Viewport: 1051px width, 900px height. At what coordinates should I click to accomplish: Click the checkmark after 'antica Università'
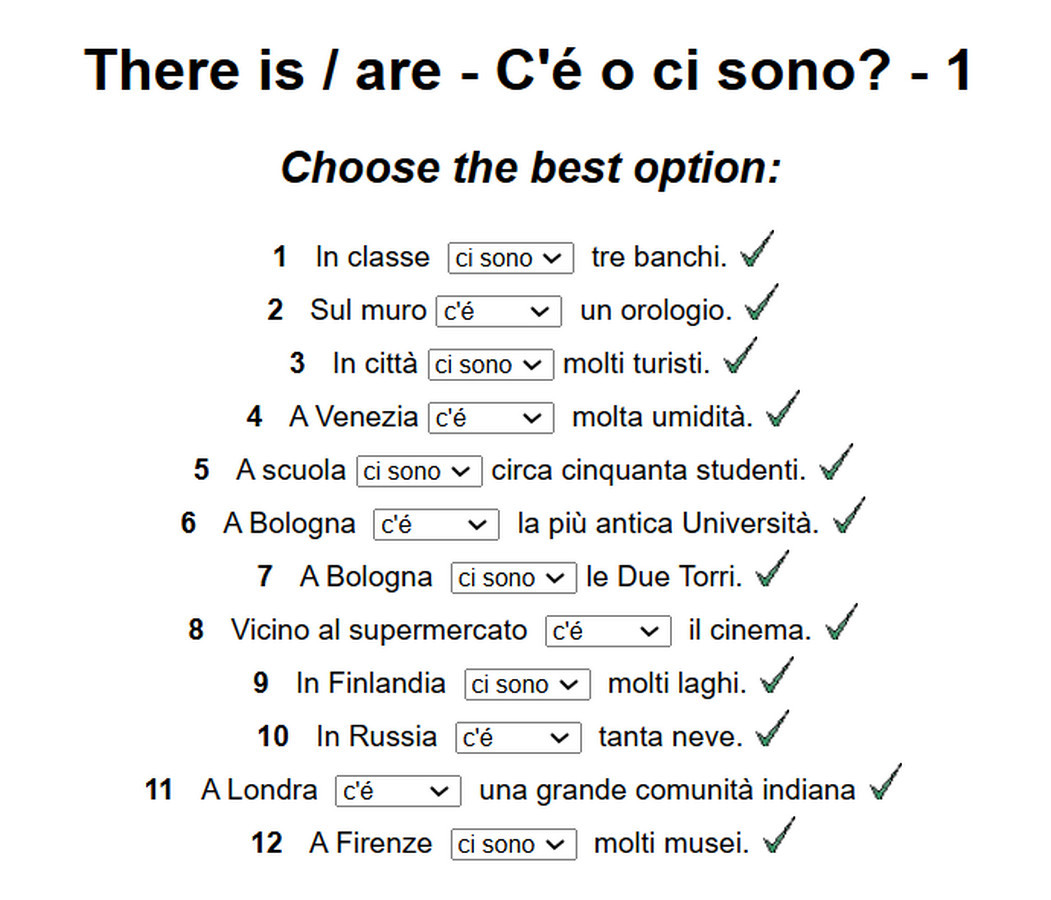click(849, 516)
